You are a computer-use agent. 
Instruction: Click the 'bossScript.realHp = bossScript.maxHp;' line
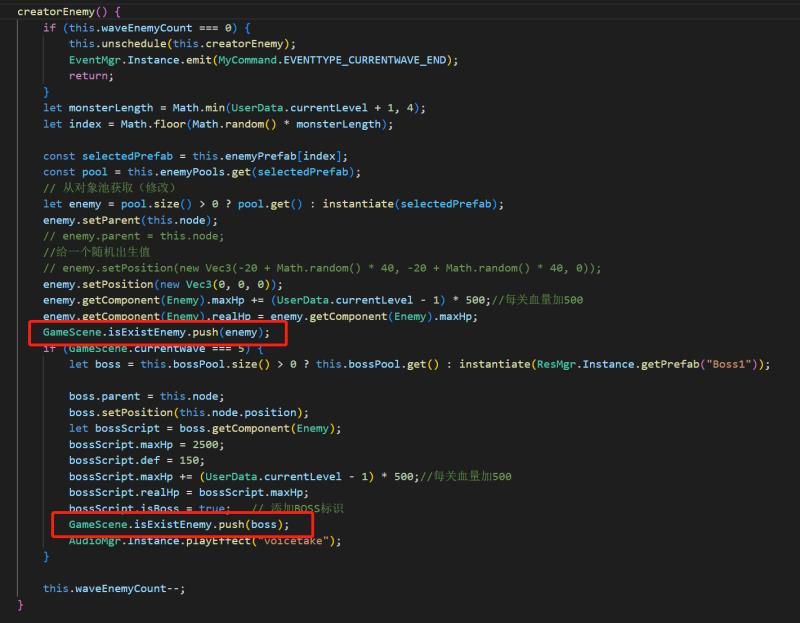pos(189,492)
